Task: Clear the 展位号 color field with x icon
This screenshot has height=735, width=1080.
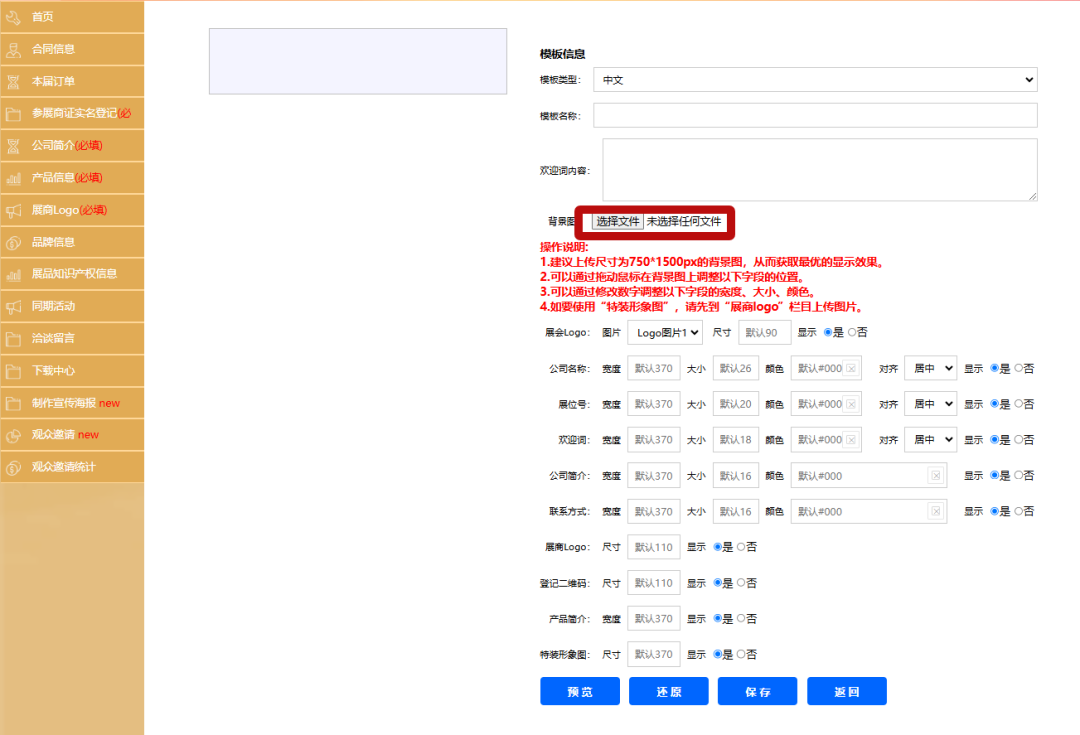Action: click(851, 404)
